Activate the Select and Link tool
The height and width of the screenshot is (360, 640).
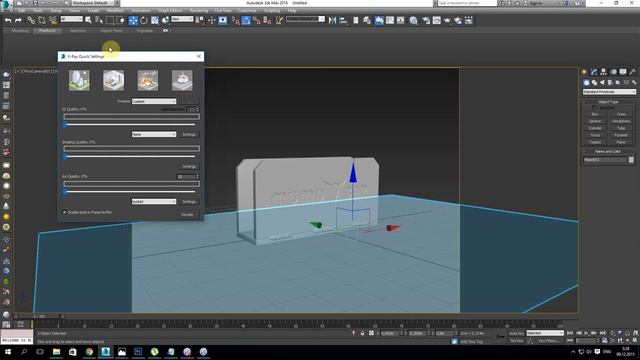(31, 20)
